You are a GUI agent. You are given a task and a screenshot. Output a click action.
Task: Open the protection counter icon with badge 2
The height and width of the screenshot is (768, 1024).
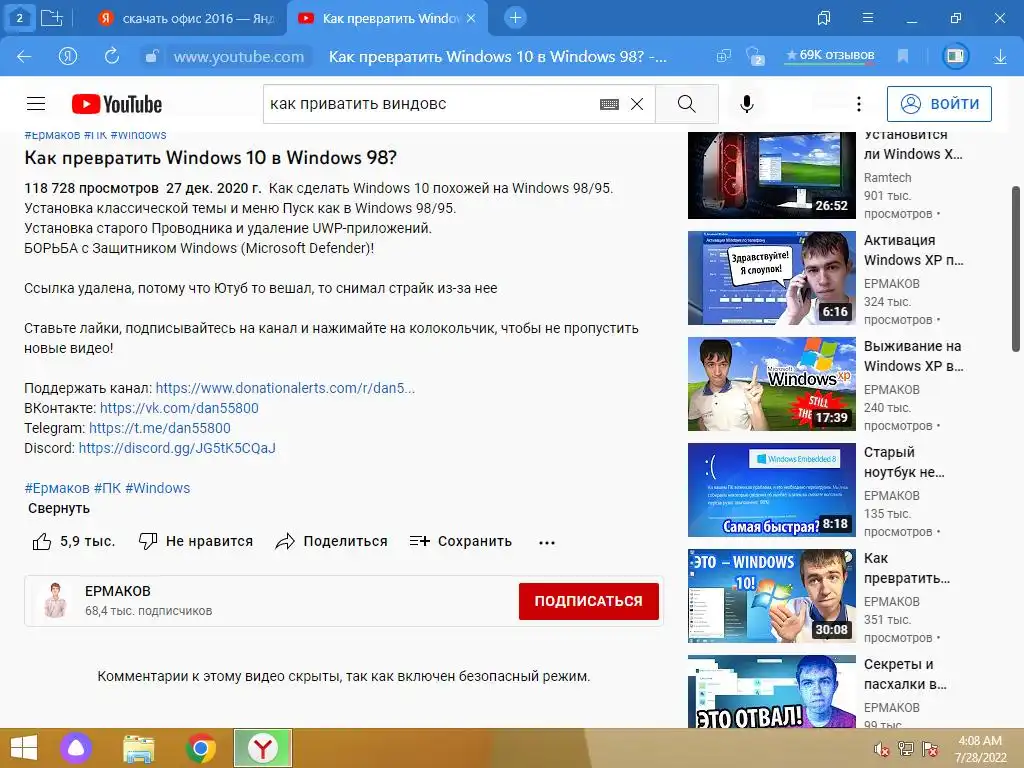click(755, 57)
